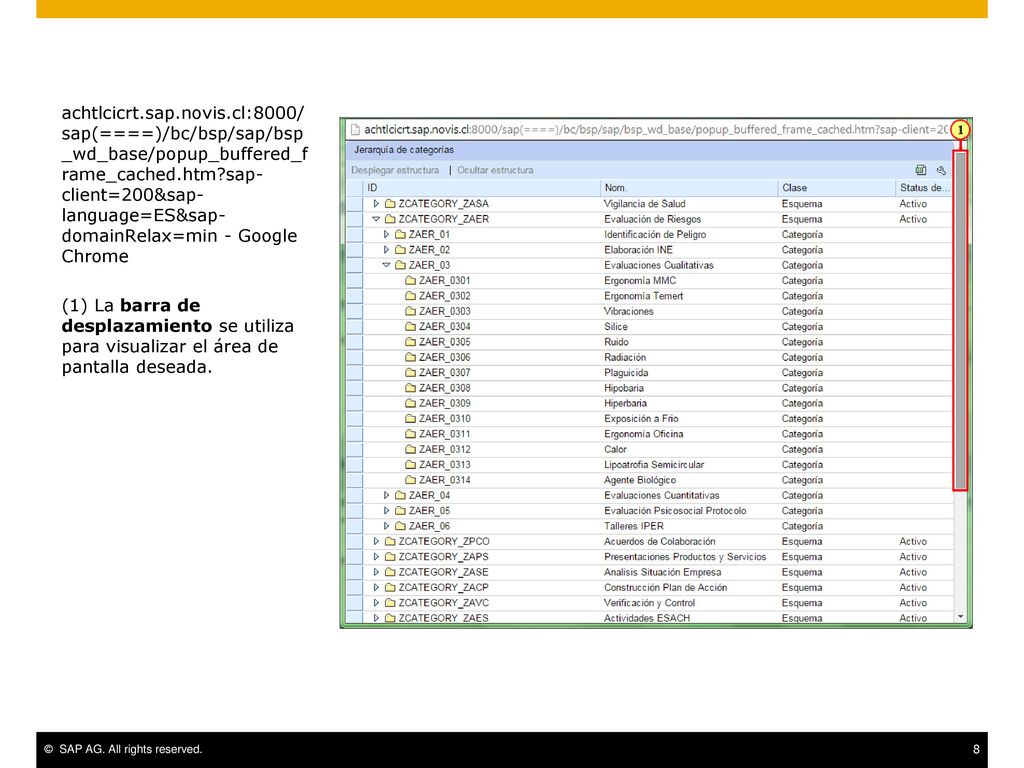Viewport: 1024px width, 768px height.
Task: Click 'Esquema' class of ZCATEGORY_ZPCO
Action: pyautogui.click(x=801, y=541)
